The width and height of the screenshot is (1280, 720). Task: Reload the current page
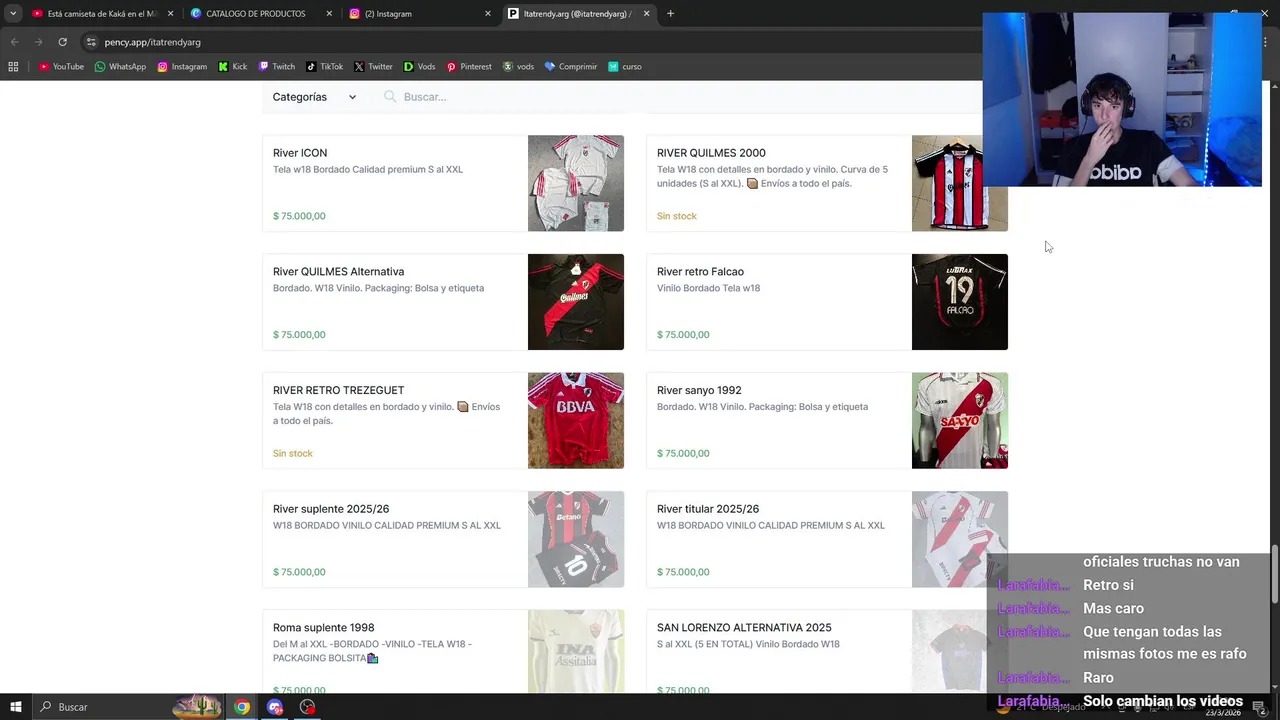62,42
